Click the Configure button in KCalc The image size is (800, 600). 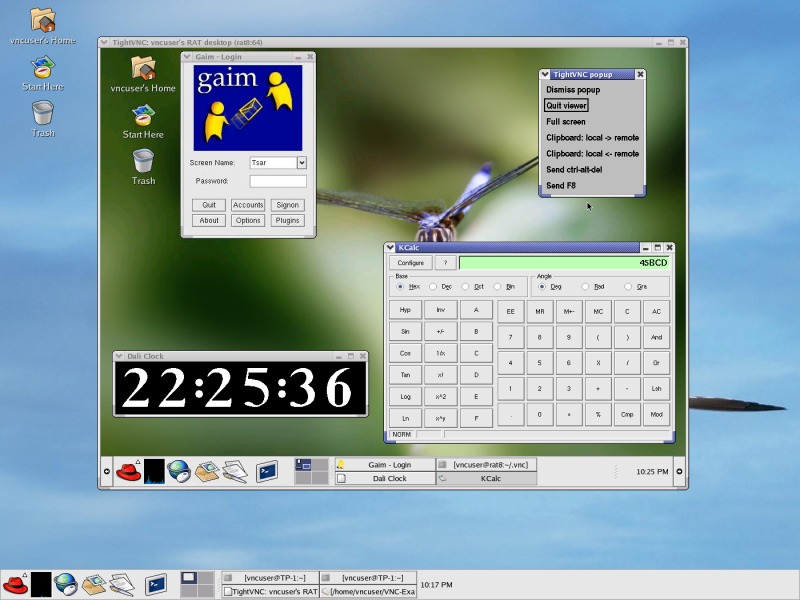pyautogui.click(x=410, y=263)
